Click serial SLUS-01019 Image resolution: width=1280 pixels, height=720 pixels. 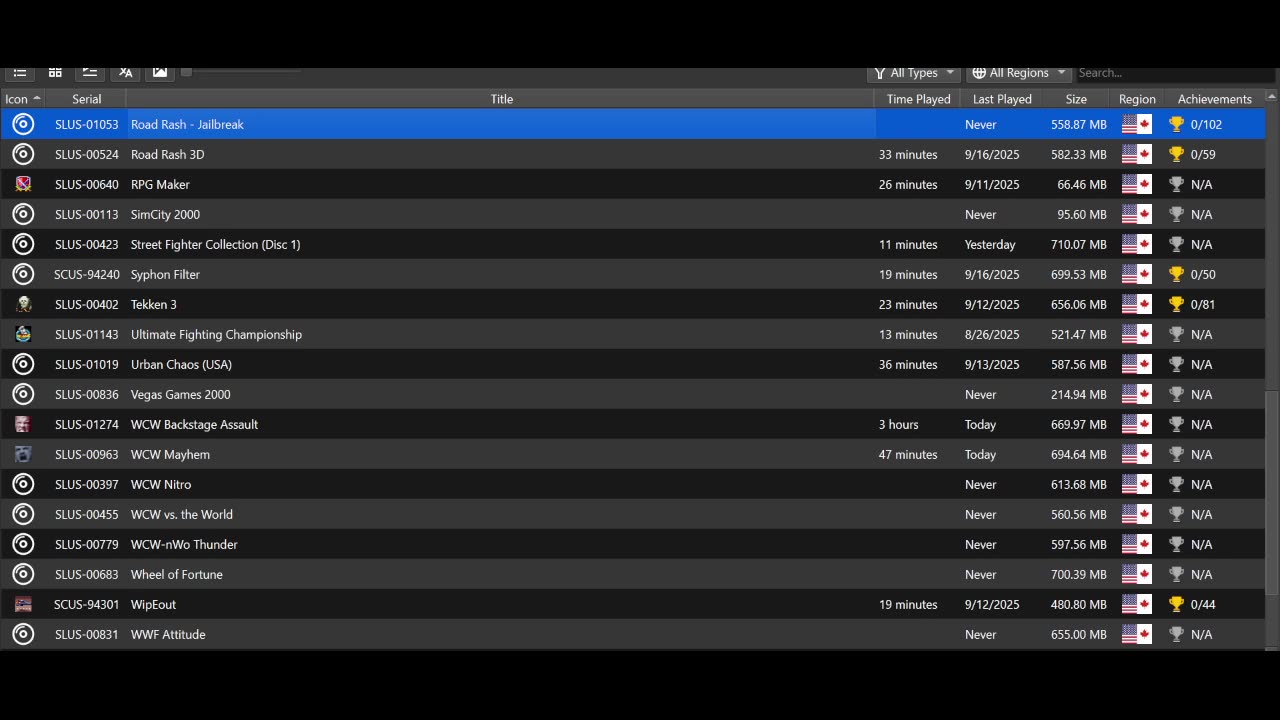click(x=86, y=364)
